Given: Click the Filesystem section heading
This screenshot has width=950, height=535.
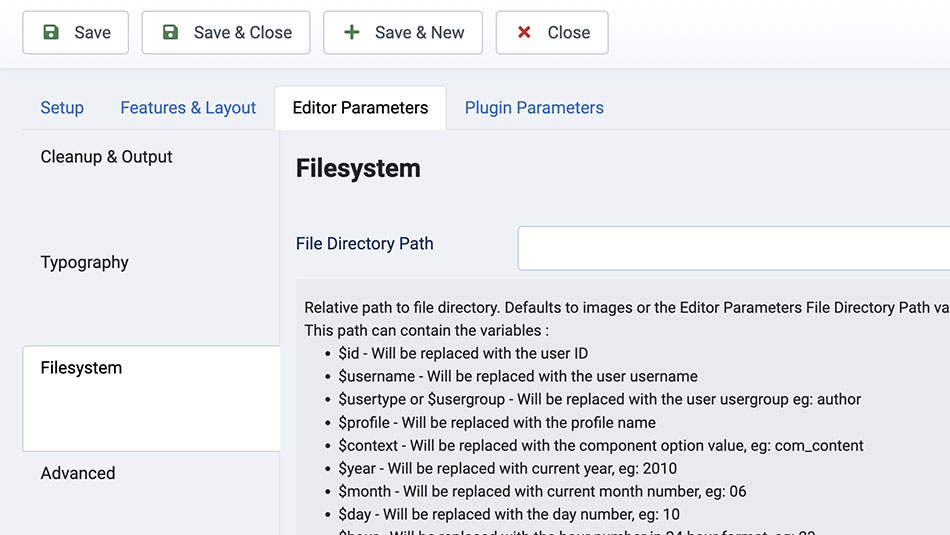Looking at the screenshot, I should pos(358,168).
